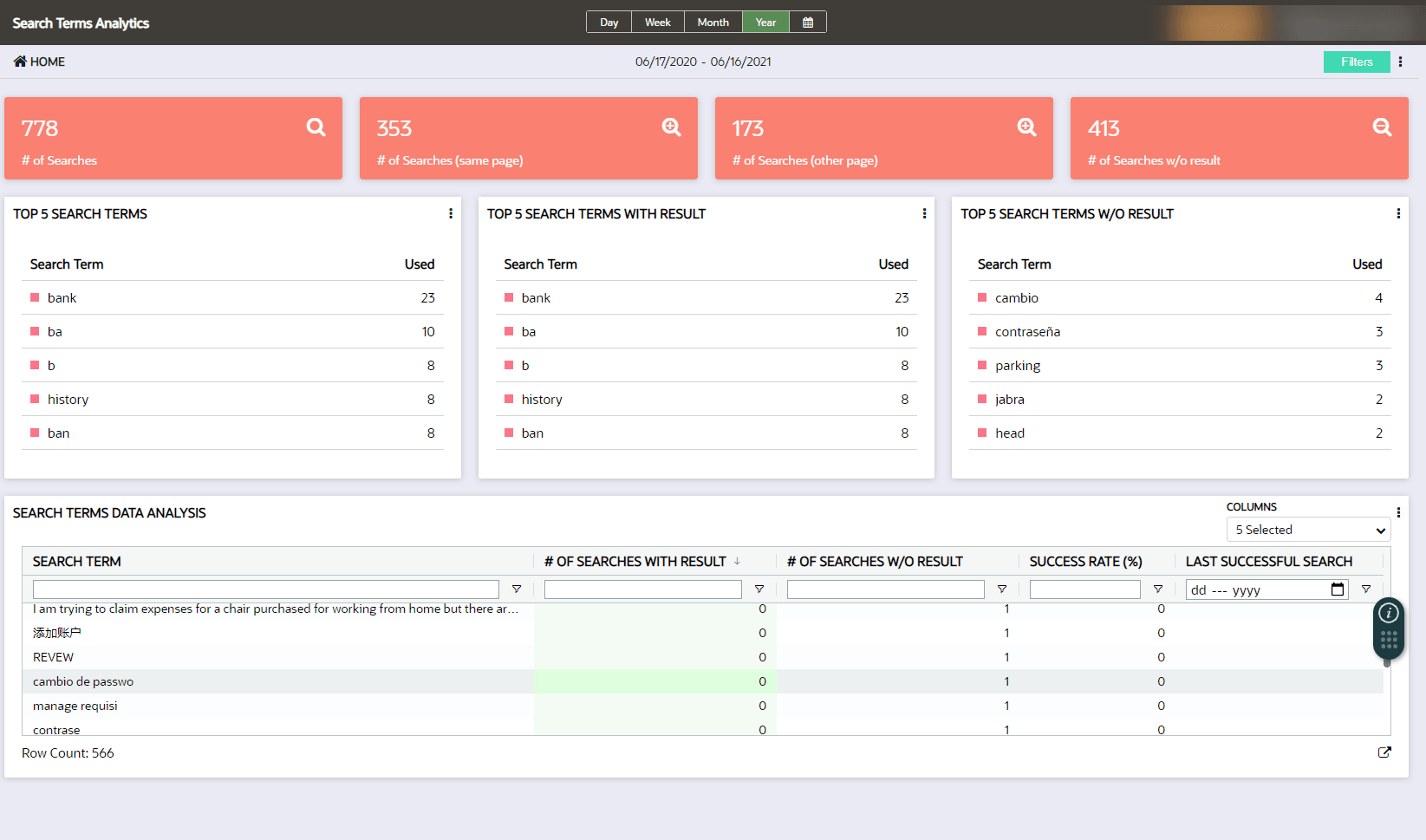Click the pink swatch next to 'bank' search term
The height and width of the screenshot is (840, 1426).
tap(34, 297)
